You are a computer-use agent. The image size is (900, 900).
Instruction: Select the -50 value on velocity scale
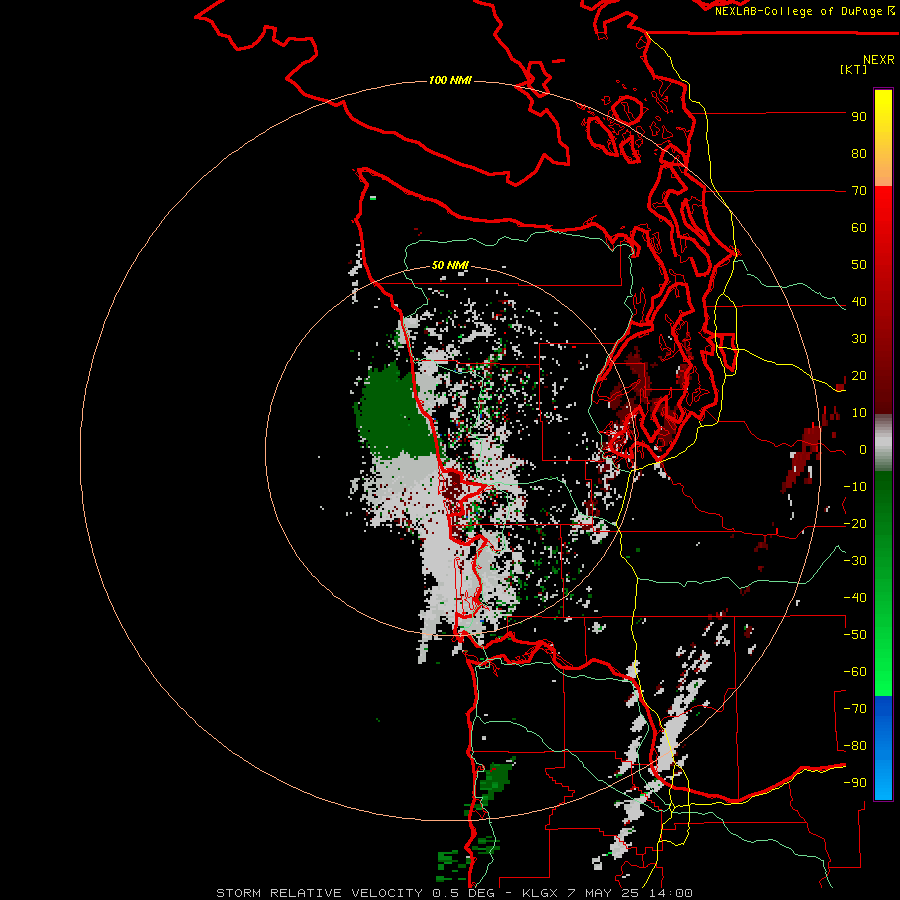[x=855, y=635]
